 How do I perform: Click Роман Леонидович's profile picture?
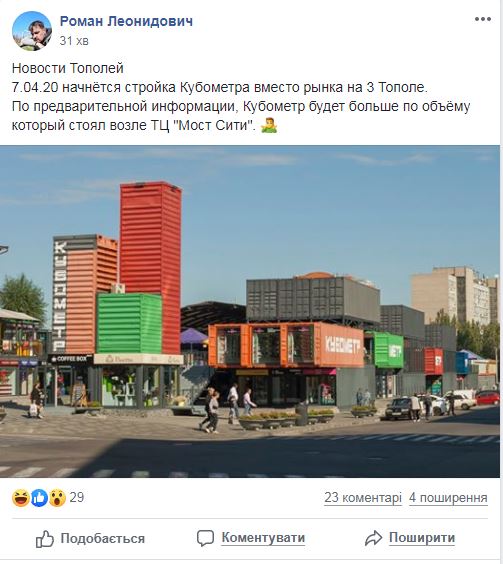(x=32, y=31)
